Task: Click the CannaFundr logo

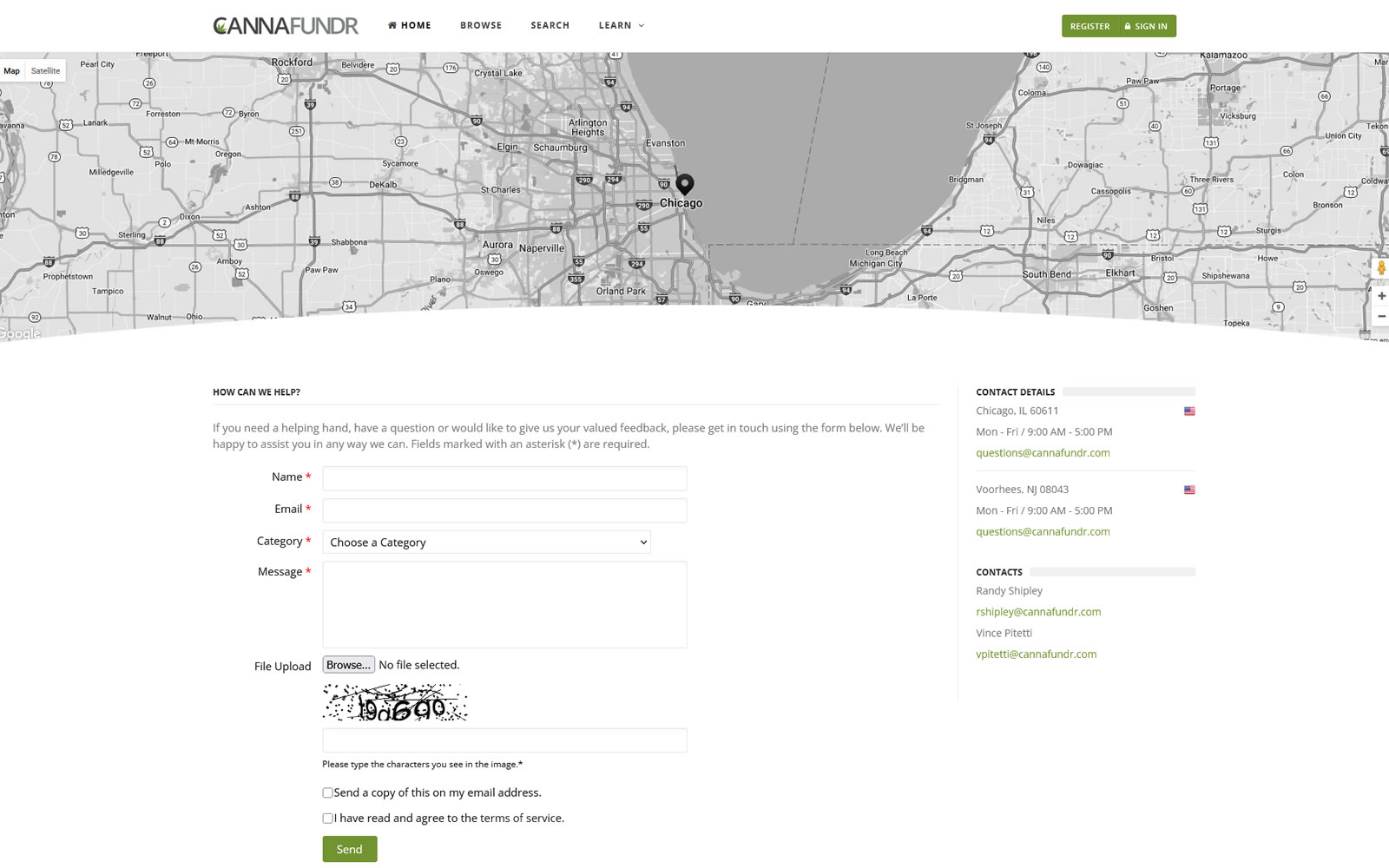Action: click(286, 26)
